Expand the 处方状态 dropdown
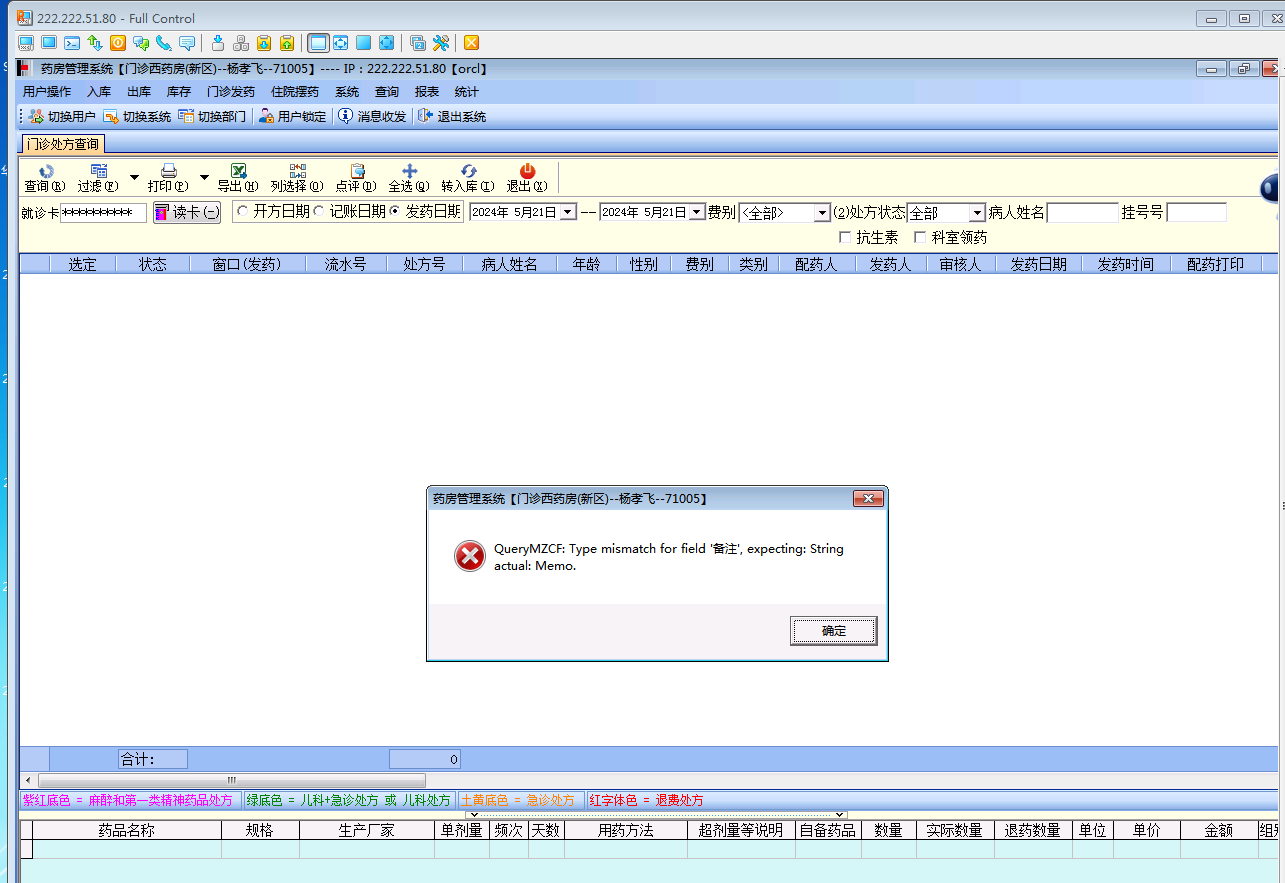The image size is (1285, 883). [x=977, y=213]
